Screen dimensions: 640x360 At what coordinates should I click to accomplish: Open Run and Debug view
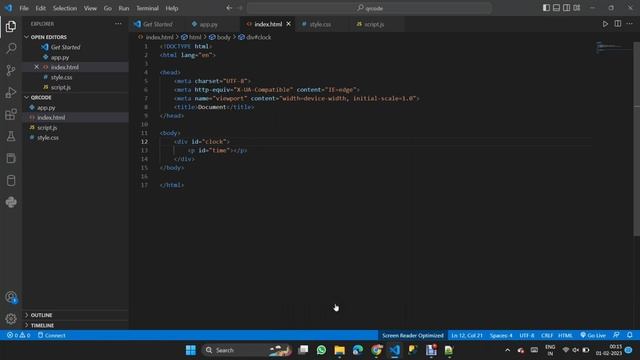pos(11,93)
